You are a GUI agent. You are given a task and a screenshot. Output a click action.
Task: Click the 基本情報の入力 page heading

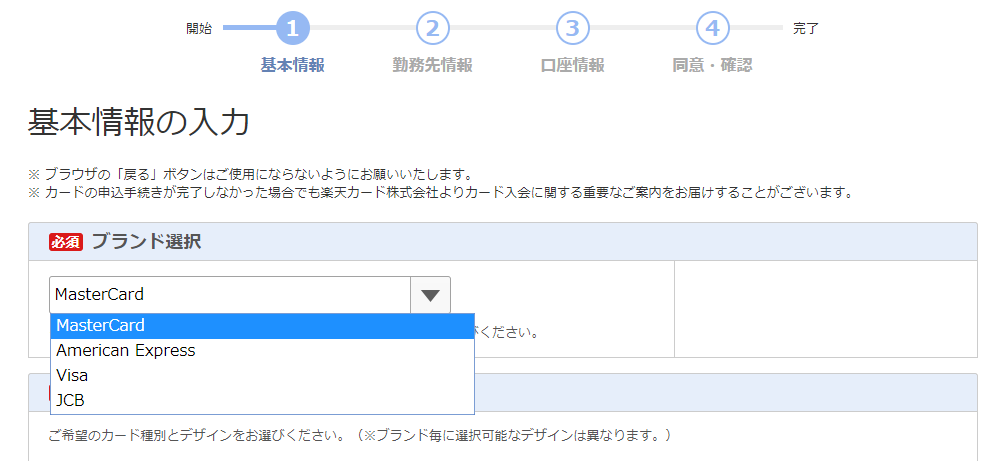pos(138,122)
